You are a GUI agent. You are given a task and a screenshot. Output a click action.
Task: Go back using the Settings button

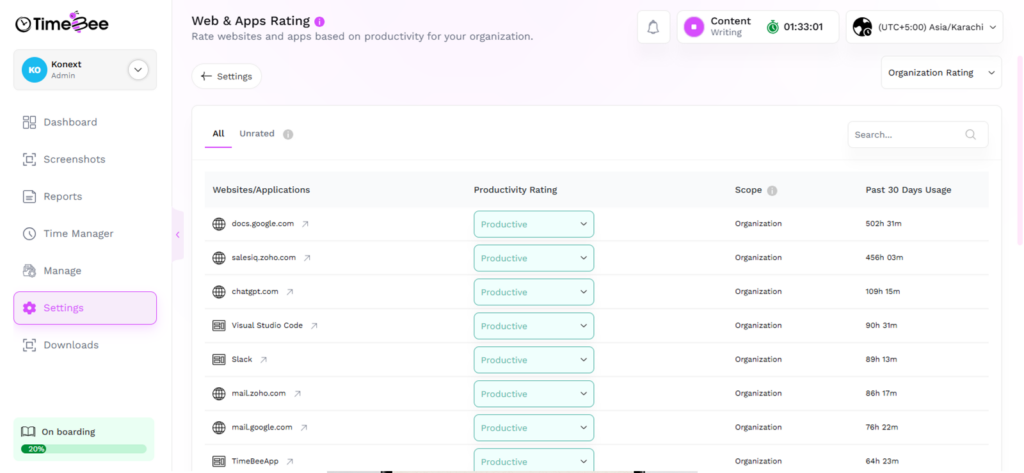coord(227,76)
